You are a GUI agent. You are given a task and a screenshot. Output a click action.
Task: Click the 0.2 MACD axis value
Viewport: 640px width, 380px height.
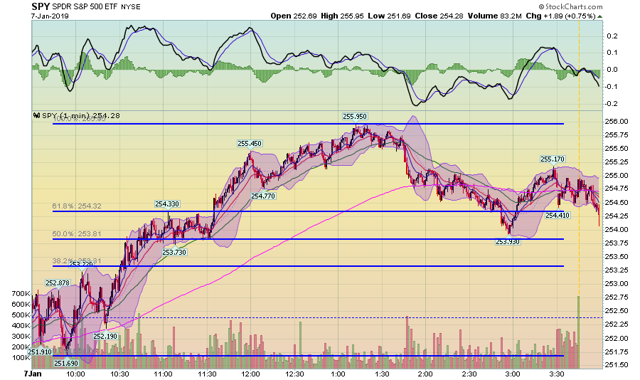612,36
